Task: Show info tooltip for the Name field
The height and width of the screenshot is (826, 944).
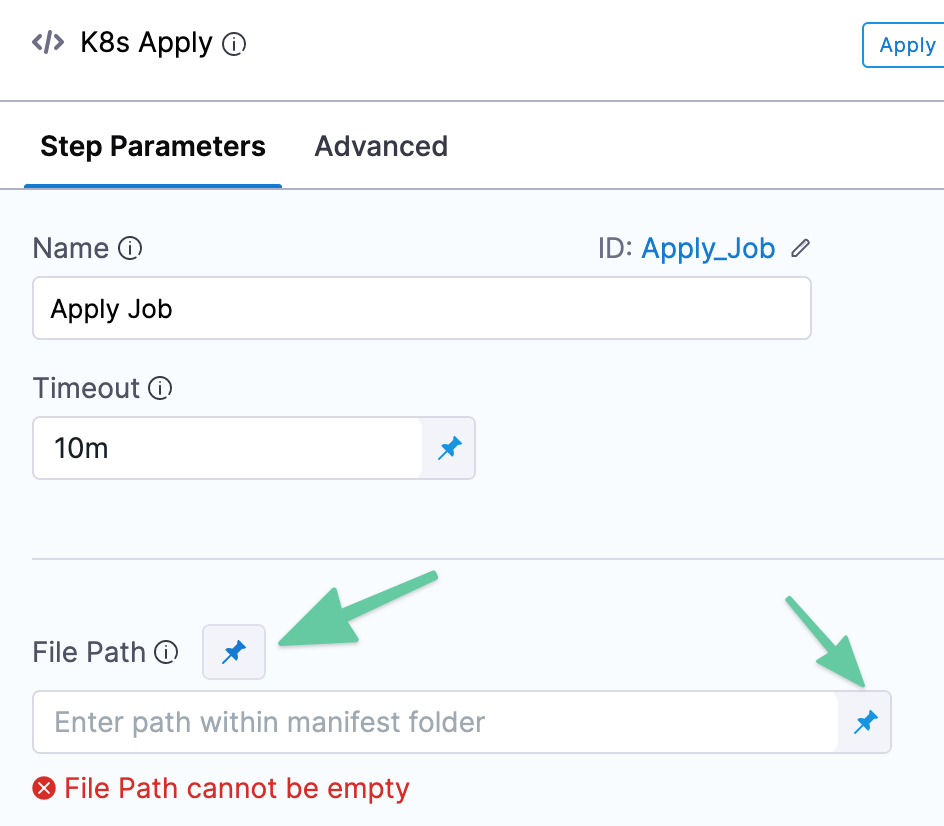Action: [x=130, y=248]
